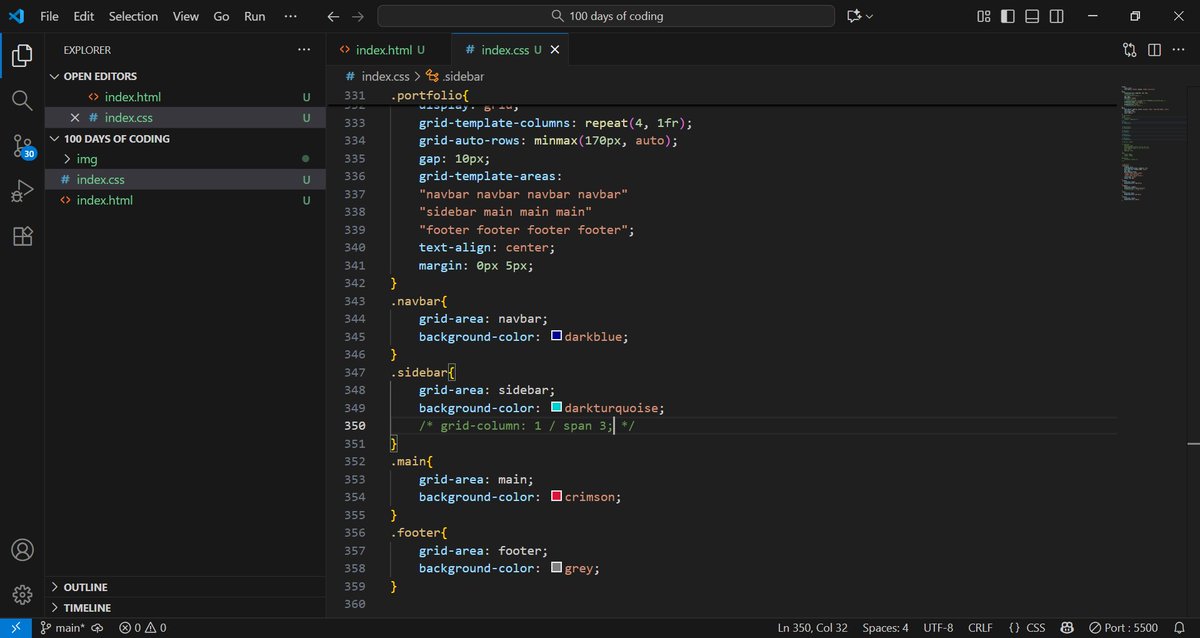The width and height of the screenshot is (1200, 638).
Task: Open the Go menu
Action: click(x=221, y=16)
